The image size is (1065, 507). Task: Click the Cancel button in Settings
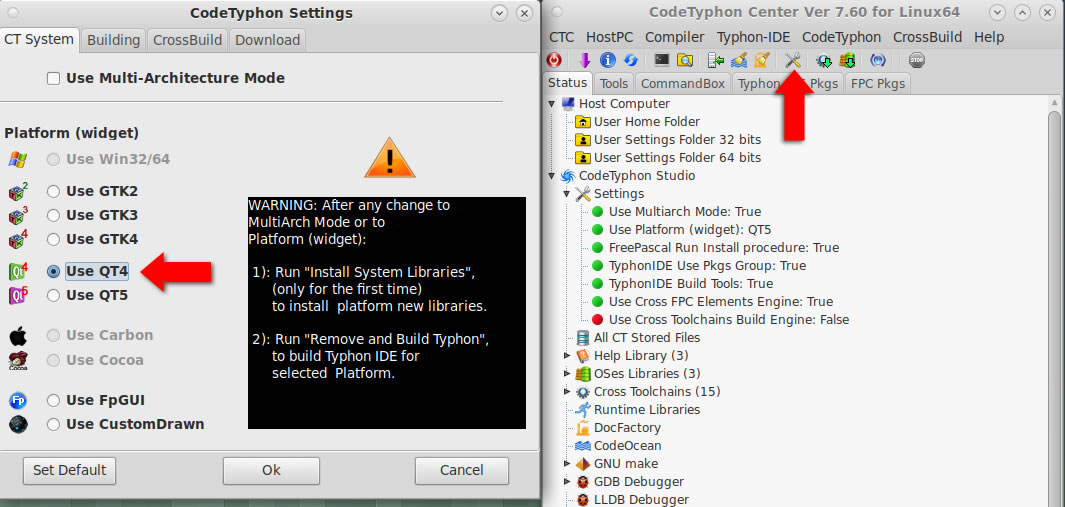pyautogui.click(x=462, y=470)
